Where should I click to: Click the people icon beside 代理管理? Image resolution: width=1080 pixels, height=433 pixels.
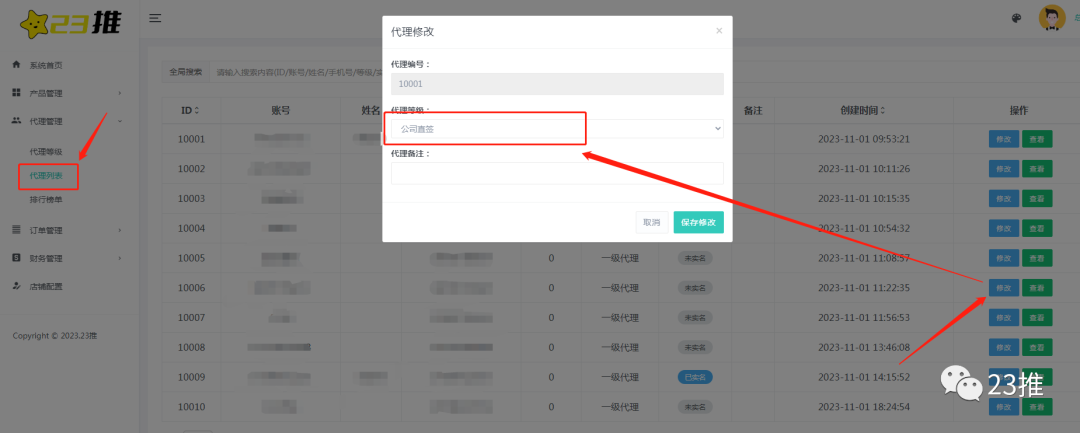click(x=17, y=120)
